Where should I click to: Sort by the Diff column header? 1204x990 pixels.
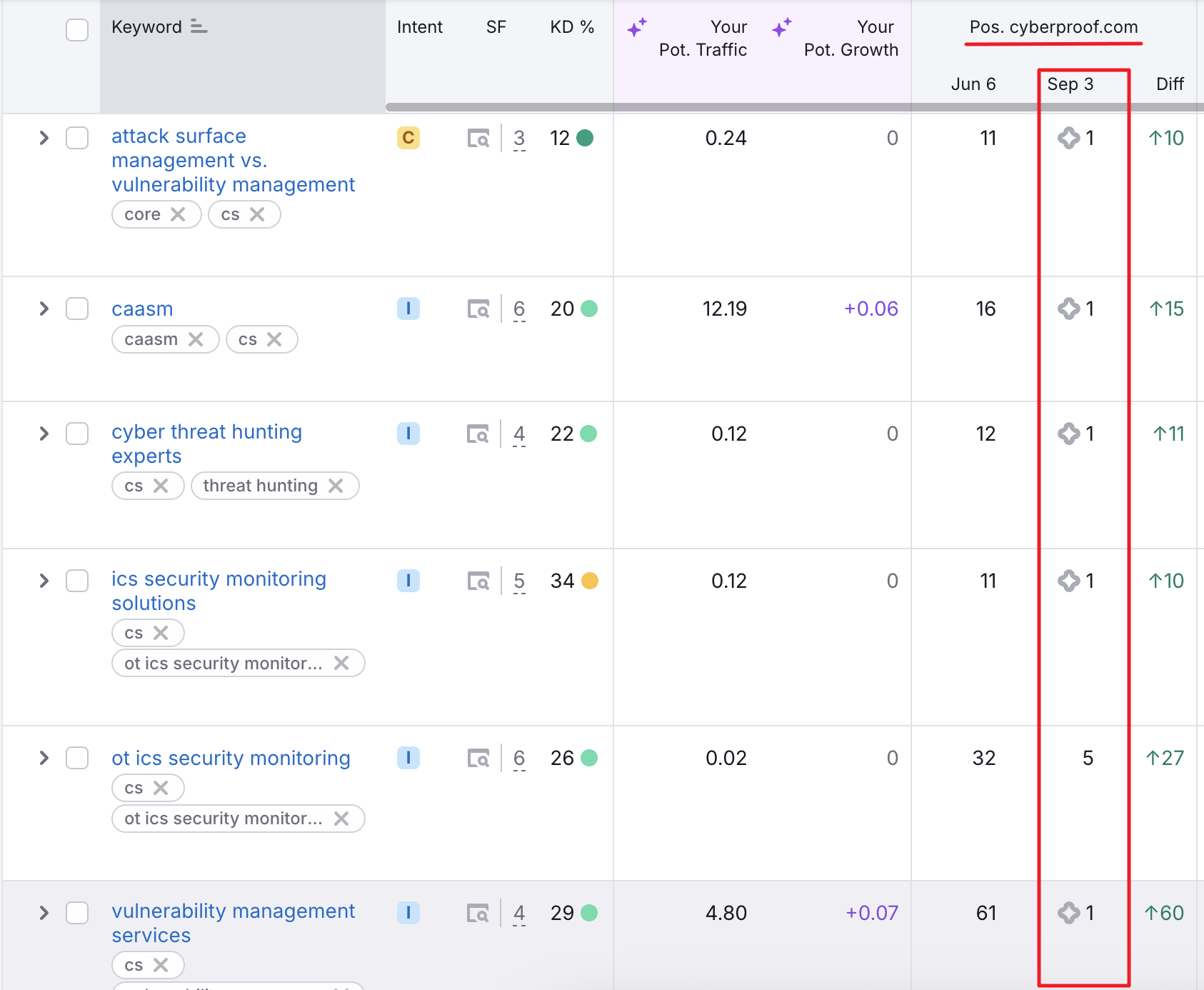click(x=1169, y=84)
